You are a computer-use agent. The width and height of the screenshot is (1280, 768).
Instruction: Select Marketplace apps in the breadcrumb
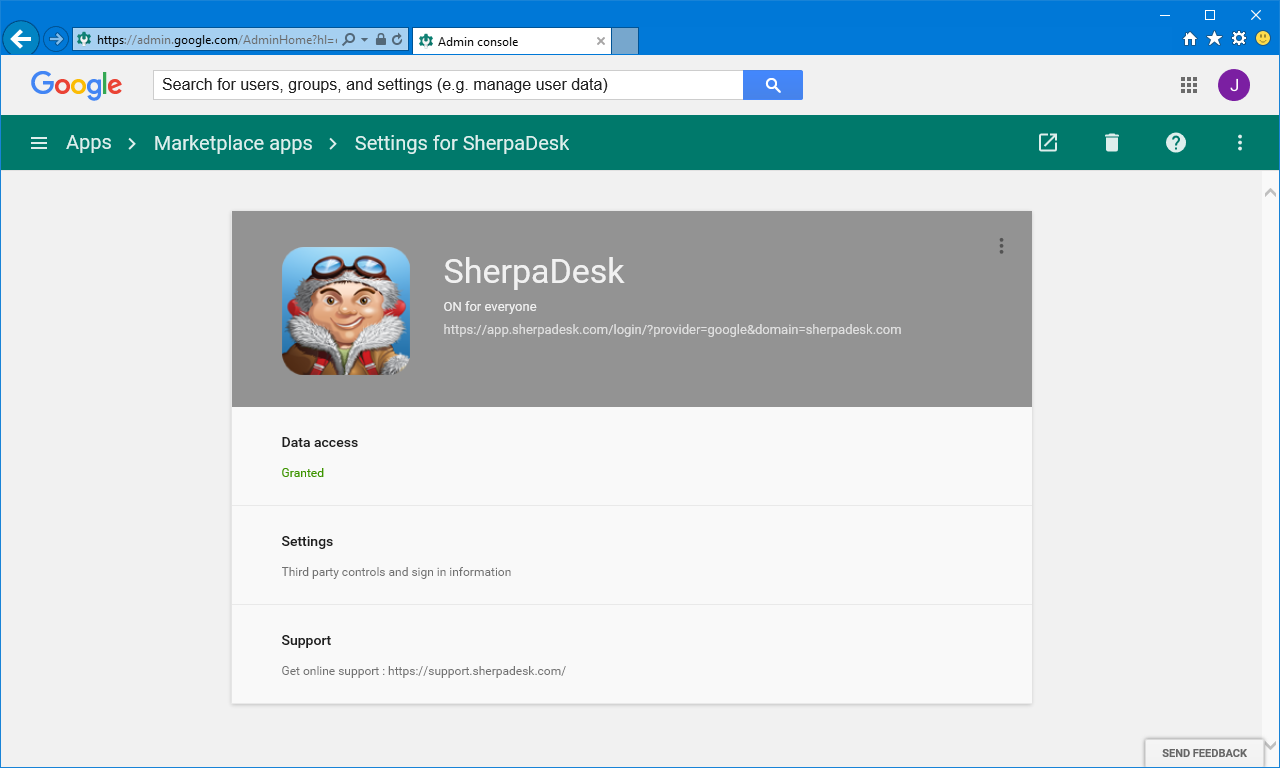click(233, 142)
